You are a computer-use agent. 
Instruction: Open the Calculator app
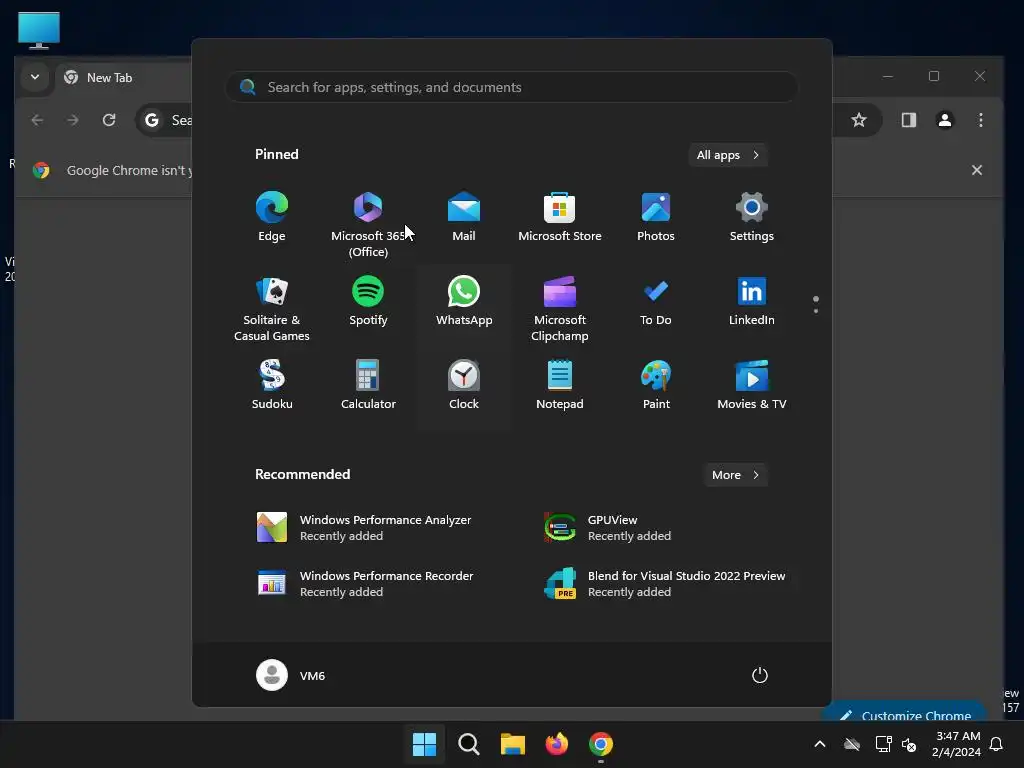[368, 385]
